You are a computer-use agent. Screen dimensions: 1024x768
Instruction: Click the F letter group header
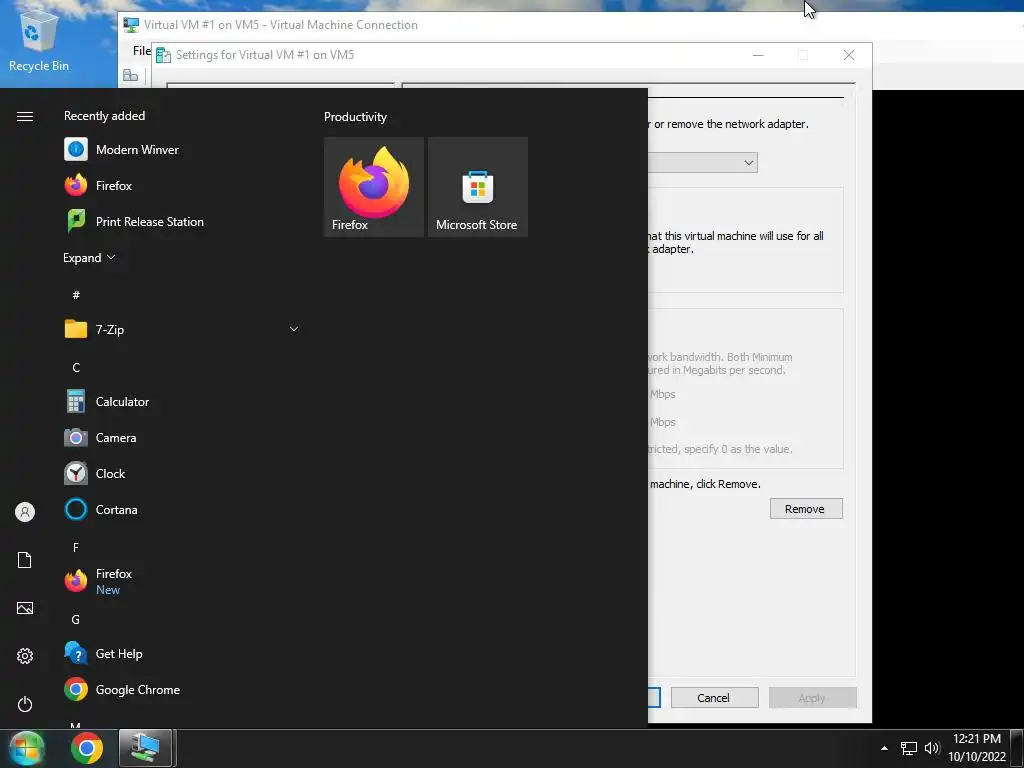(76, 547)
